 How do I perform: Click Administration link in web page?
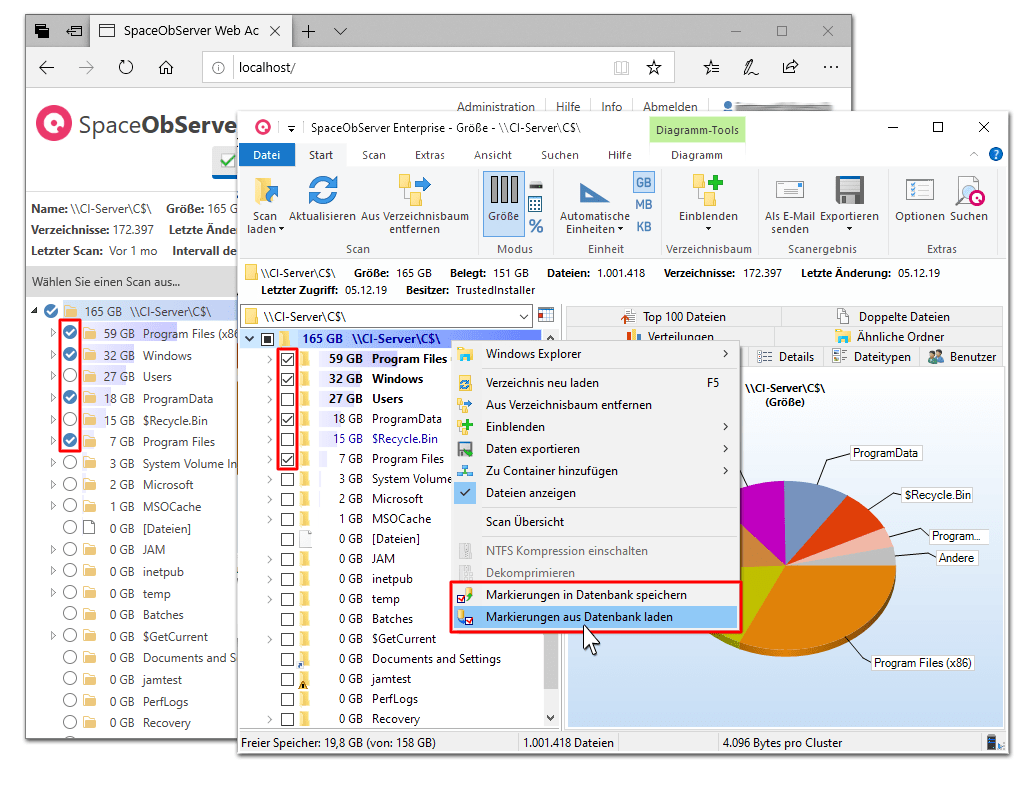[496, 106]
